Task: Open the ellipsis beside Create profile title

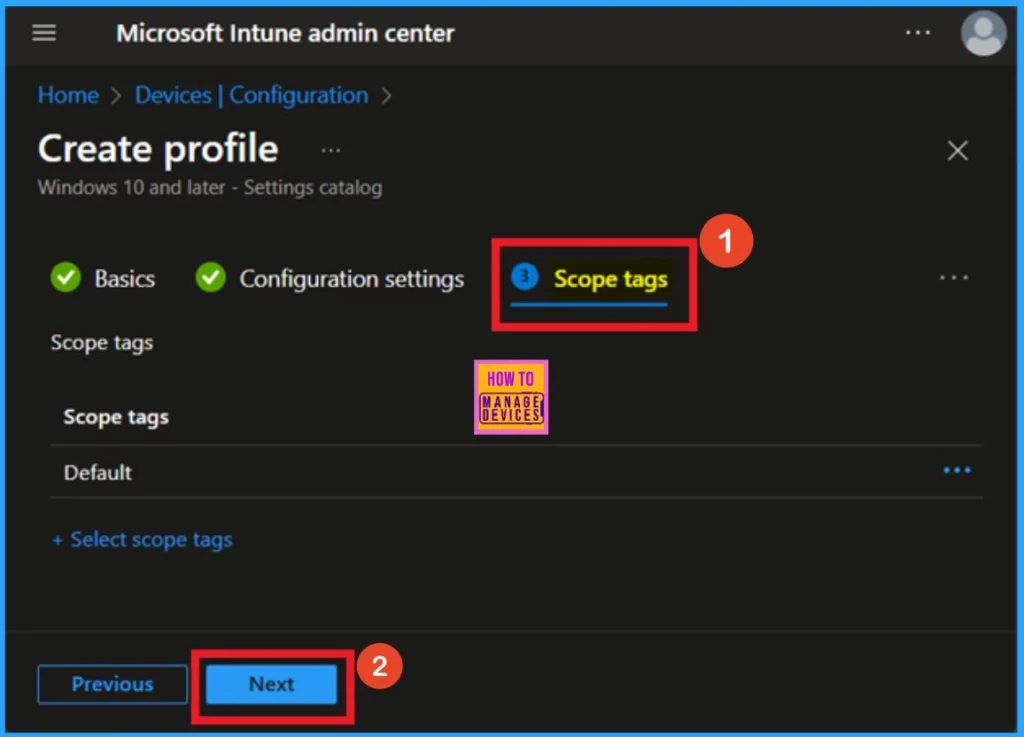Action: tap(331, 150)
